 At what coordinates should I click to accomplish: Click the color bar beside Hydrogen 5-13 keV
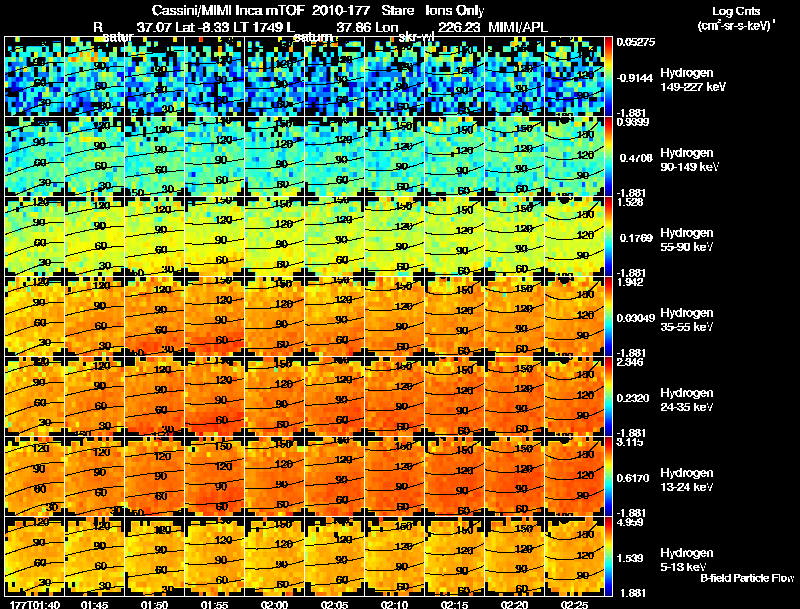608,557
